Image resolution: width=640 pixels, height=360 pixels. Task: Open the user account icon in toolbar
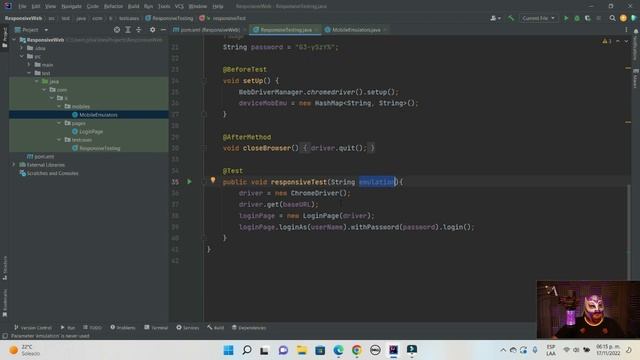pos(495,18)
